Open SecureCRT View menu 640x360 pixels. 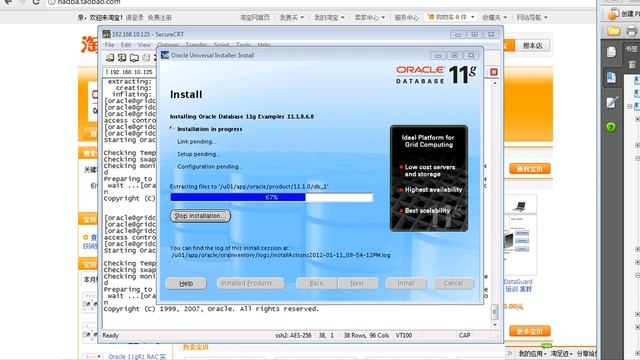coord(144,45)
